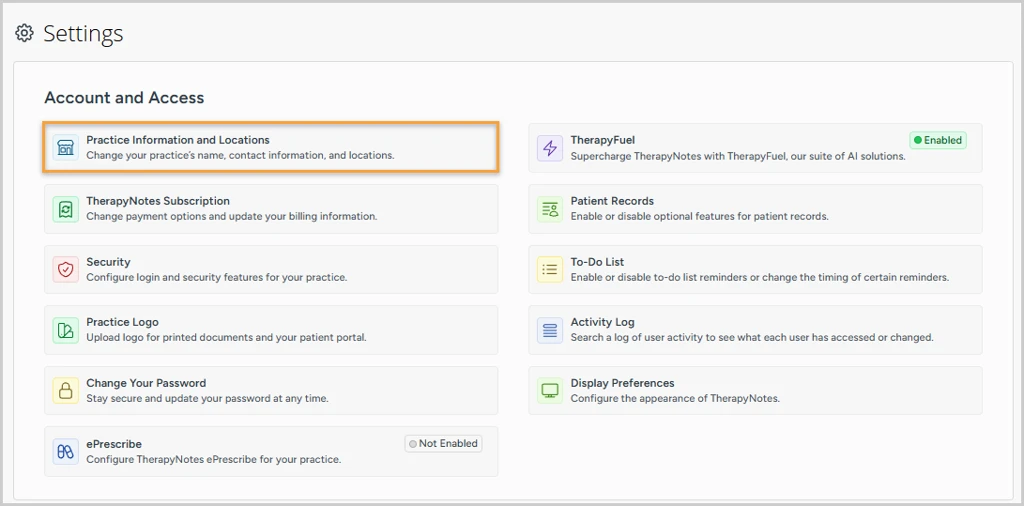This screenshot has height=506, width=1024.
Task: Click 'Enable or disable optional features for patient records.'
Action: pyautogui.click(x=699, y=216)
